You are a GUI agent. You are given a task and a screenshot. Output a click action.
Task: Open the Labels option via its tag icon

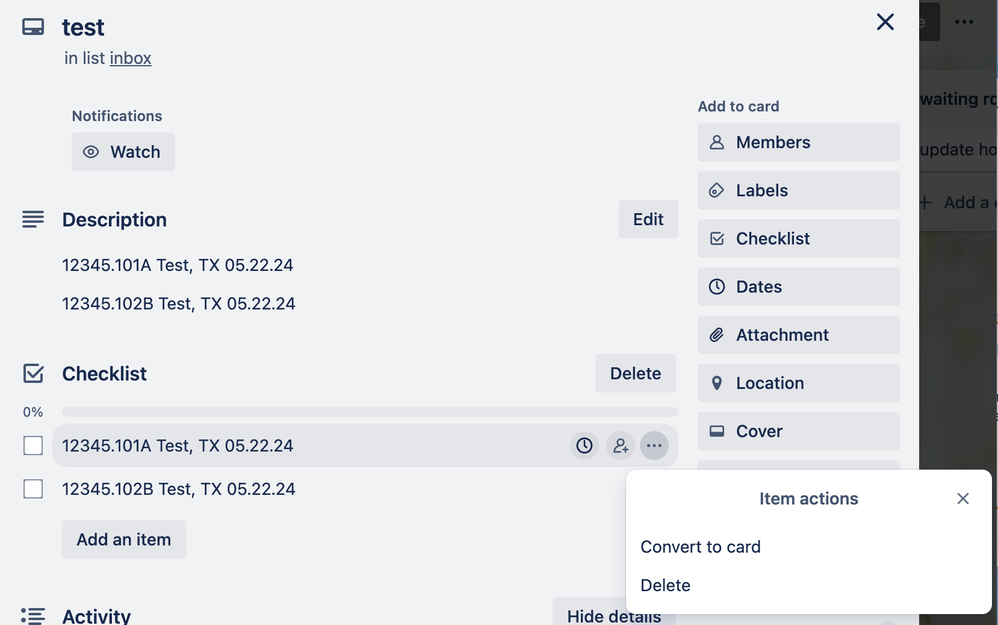coord(716,190)
